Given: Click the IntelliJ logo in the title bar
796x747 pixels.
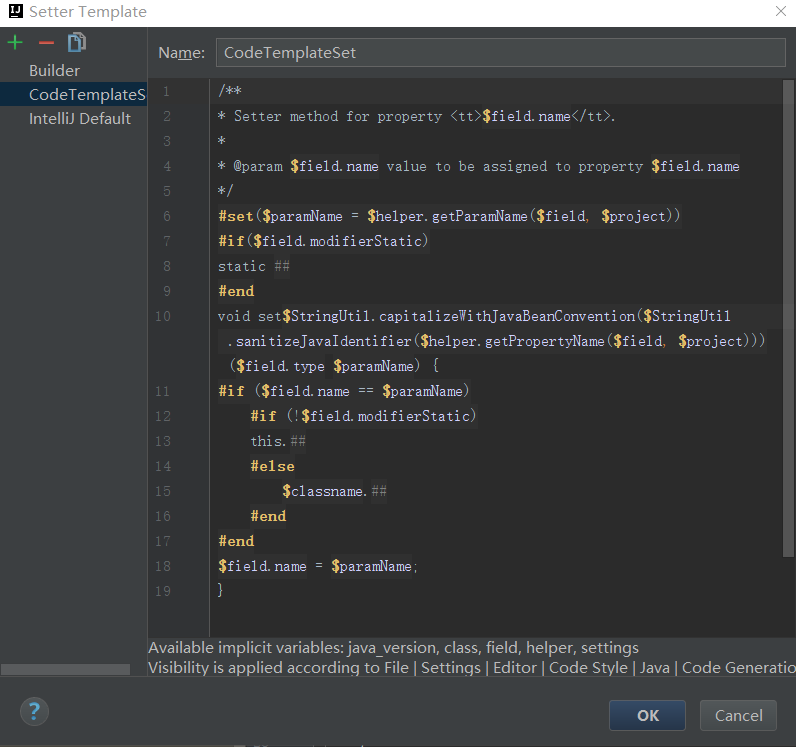Looking at the screenshot, I should (x=13, y=12).
